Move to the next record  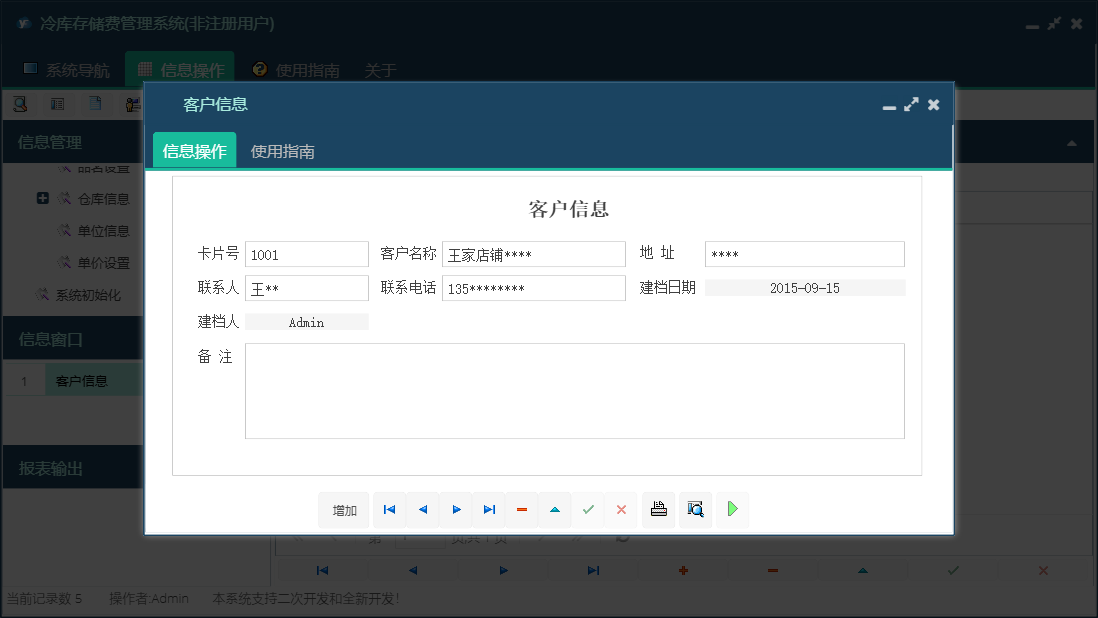tap(456, 509)
